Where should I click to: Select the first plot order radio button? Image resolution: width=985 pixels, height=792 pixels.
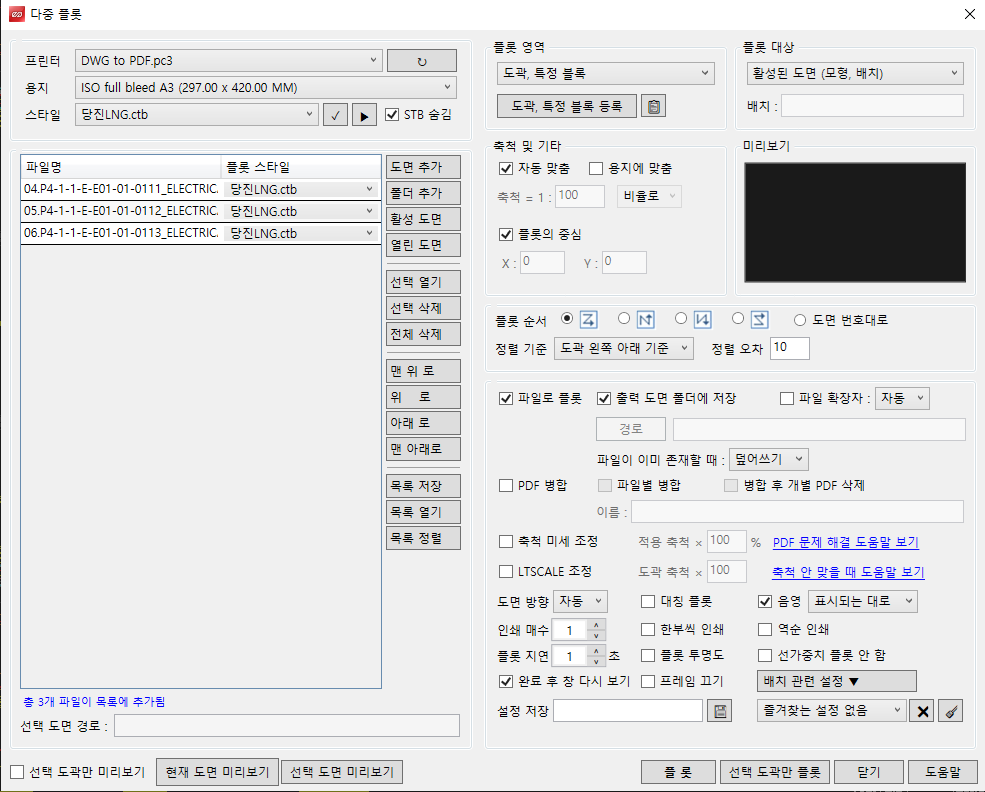pos(567,318)
